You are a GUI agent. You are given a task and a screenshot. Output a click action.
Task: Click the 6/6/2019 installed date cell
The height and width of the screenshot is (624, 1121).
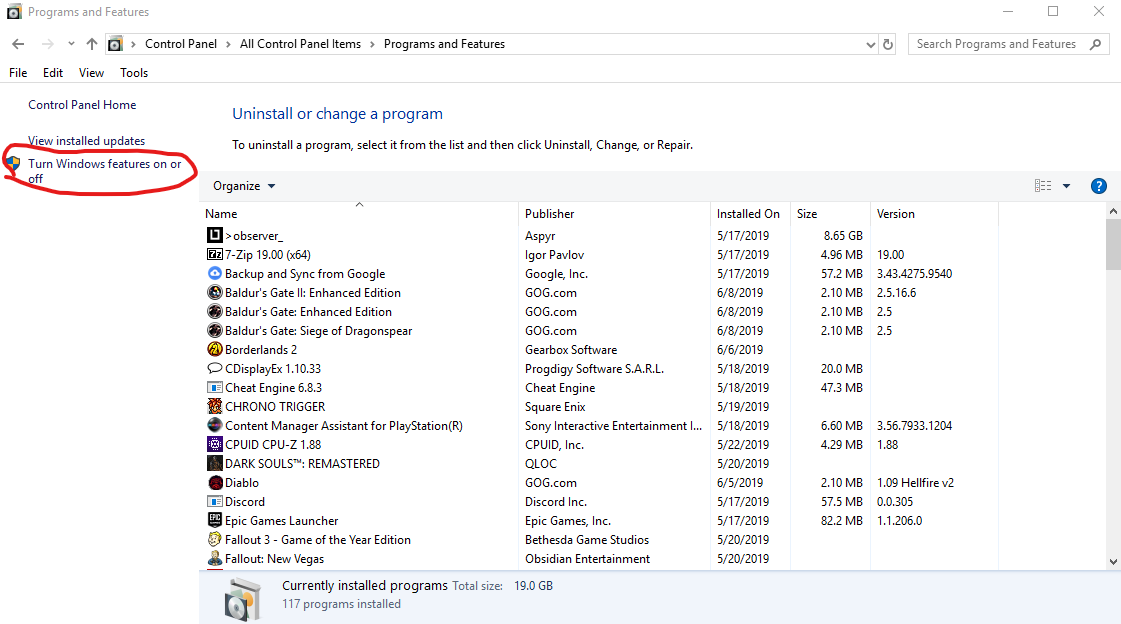point(739,350)
